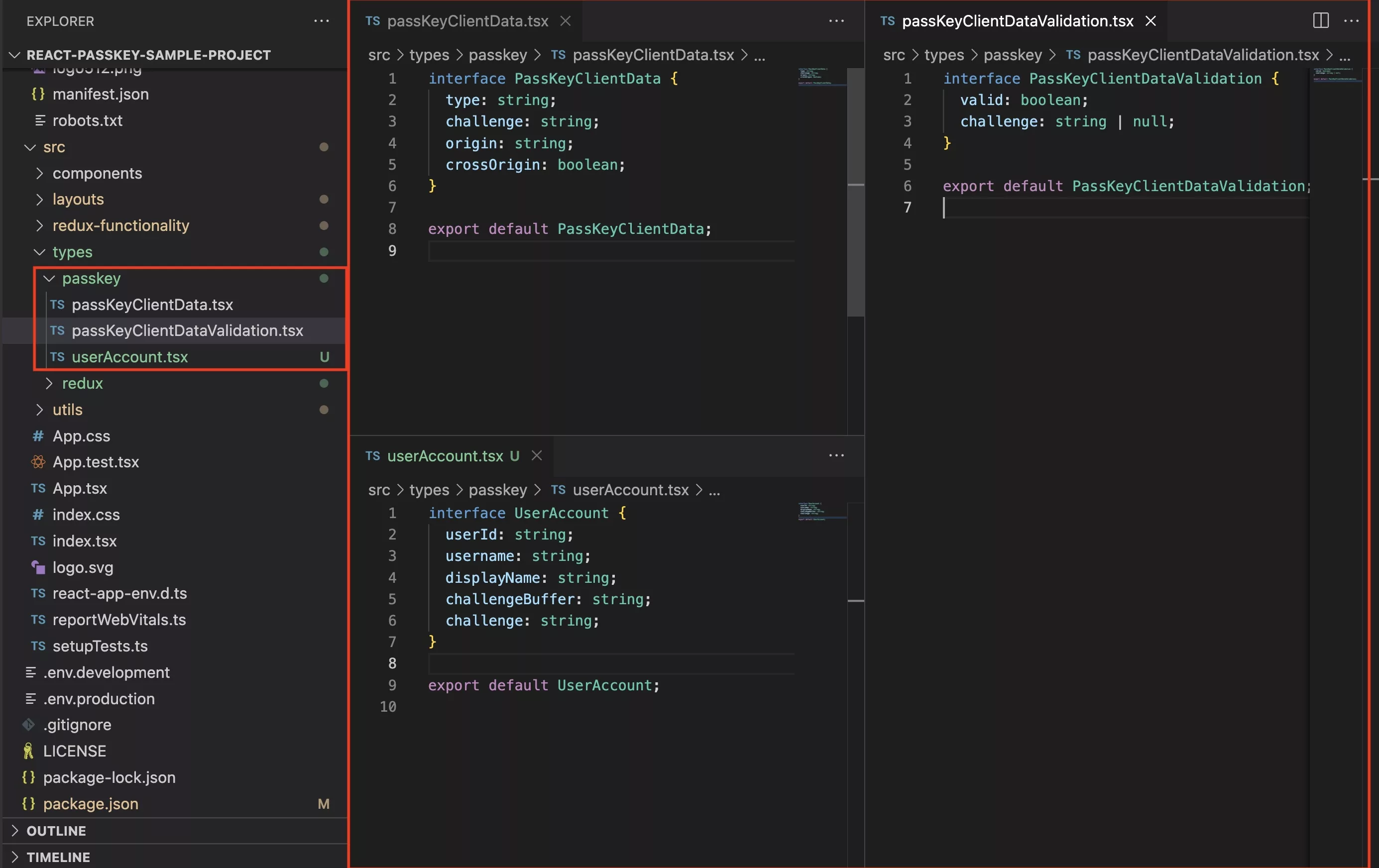Click split editor right icon
1379x868 pixels.
coord(1321,20)
